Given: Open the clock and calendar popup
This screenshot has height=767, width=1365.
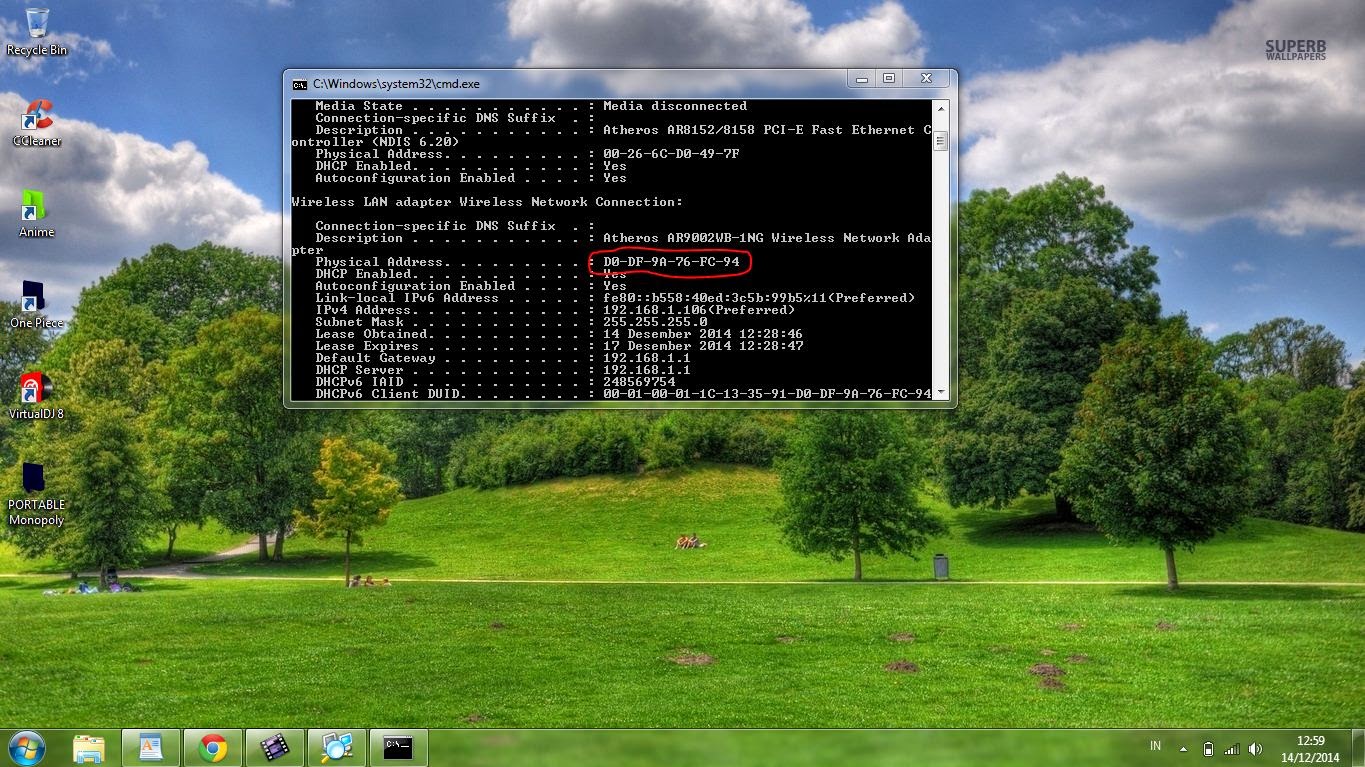Looking at the screenshot, I should (x=1316, y=747).
